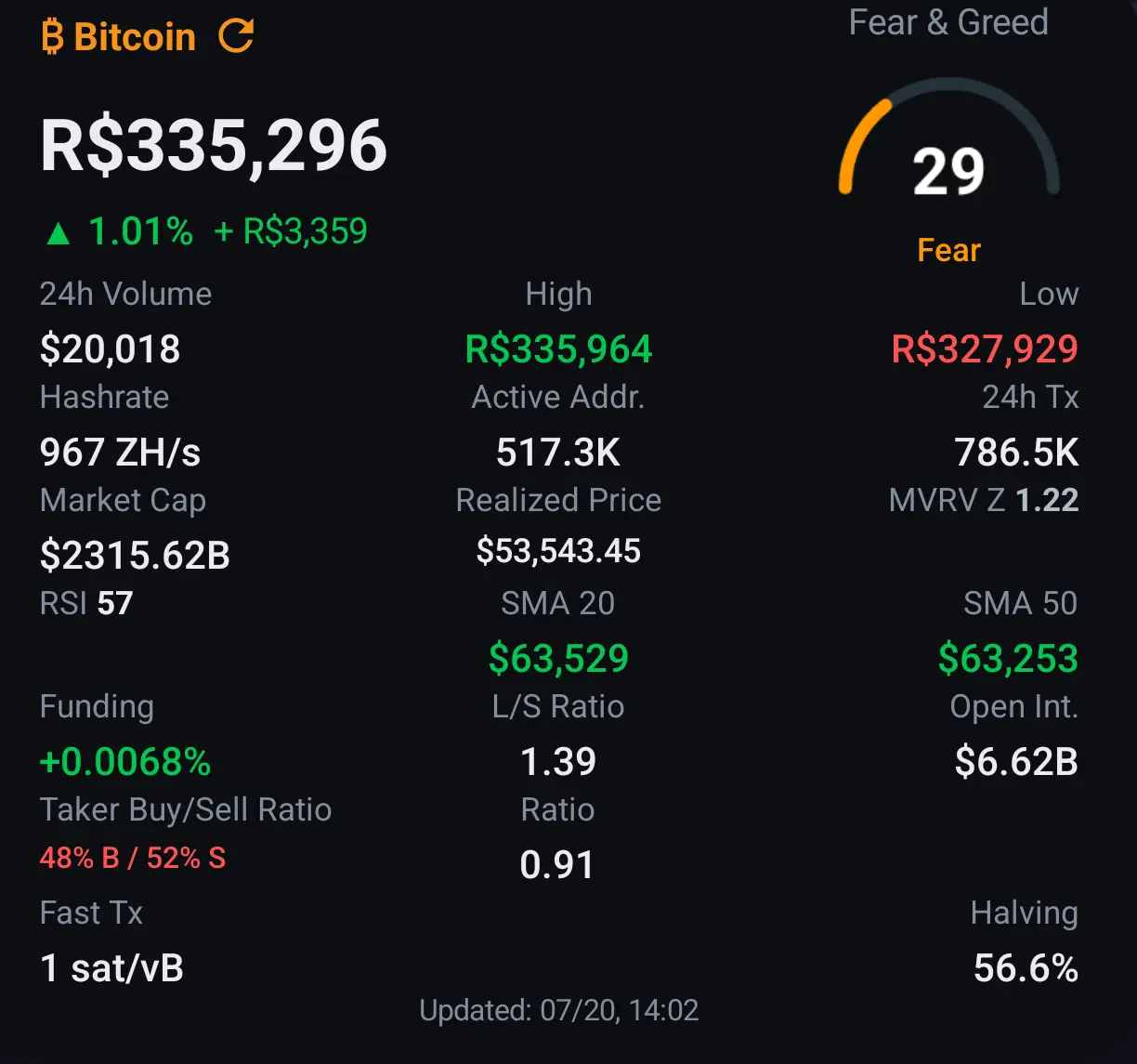Click the Bitcoin symbol logo icon
The height and width of the screenshot is (1064, 1137).
(x=53, y=38)
